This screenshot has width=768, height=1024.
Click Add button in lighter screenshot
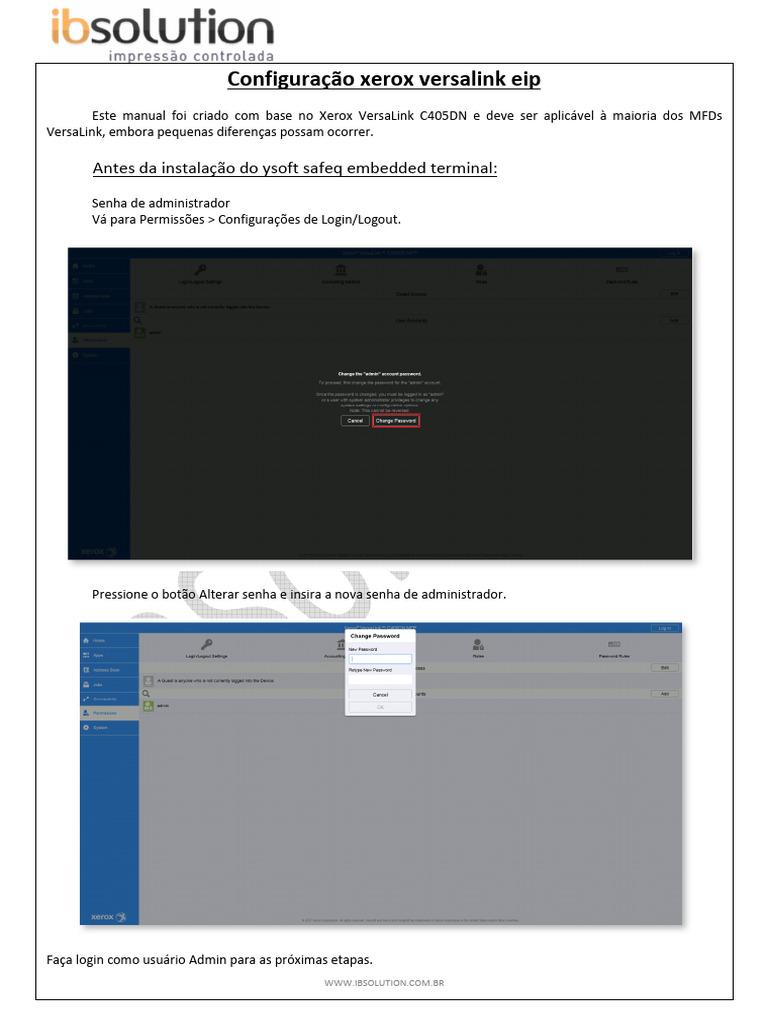(x=665, y=694)
